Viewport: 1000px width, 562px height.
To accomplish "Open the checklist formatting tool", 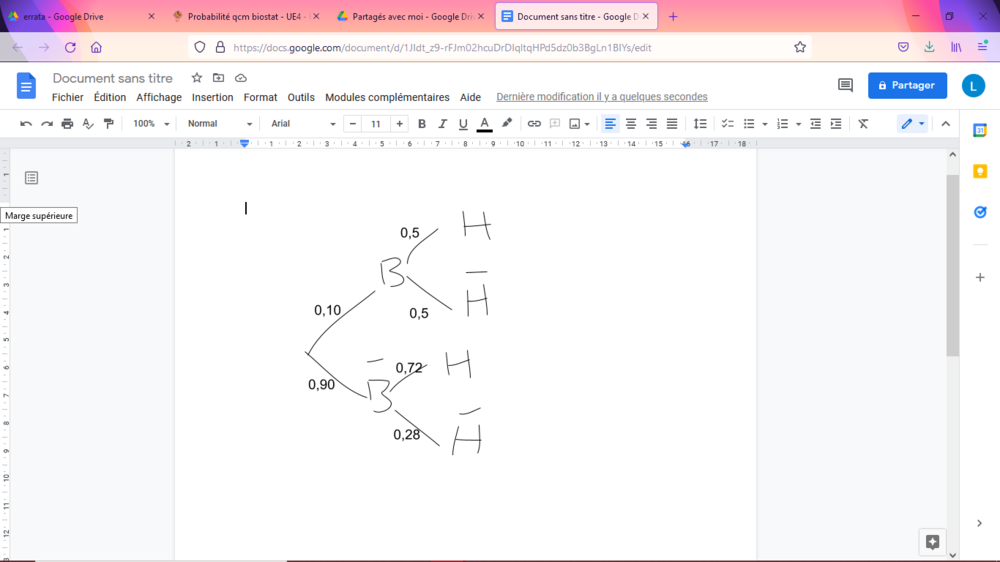I will point(728,124).
